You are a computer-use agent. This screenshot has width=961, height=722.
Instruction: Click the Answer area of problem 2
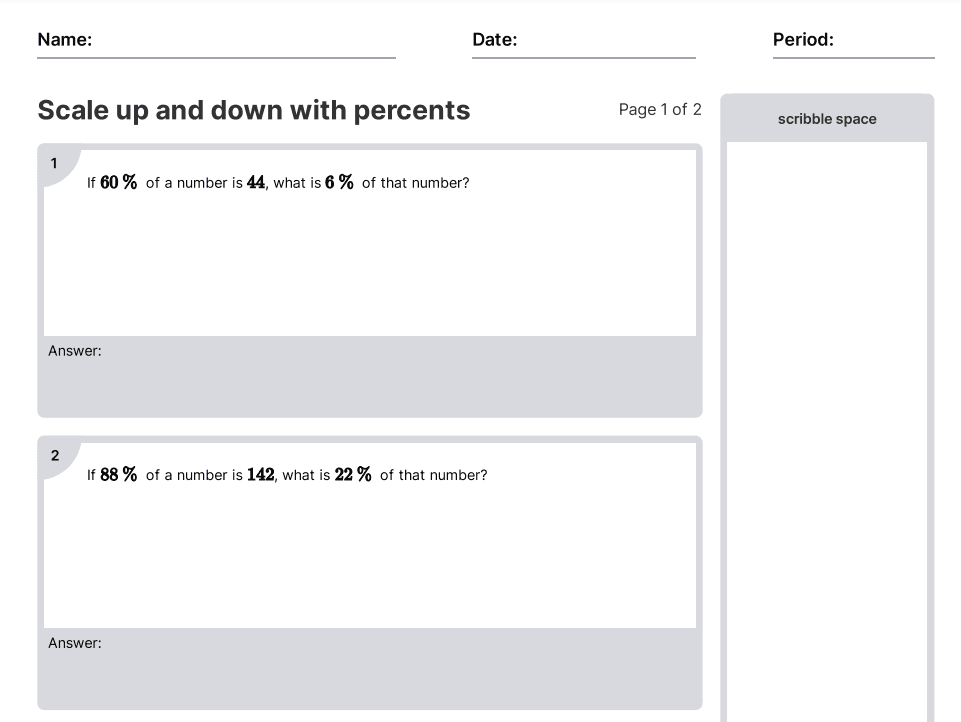[370, 669]
